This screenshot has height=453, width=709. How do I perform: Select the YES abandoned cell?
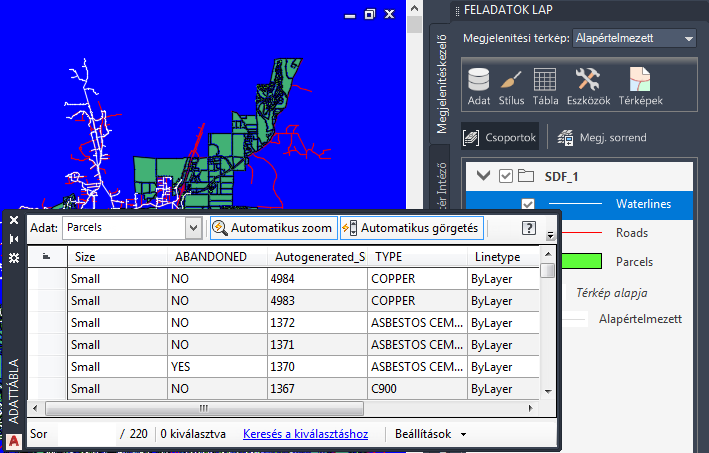[x=217, y=367]
